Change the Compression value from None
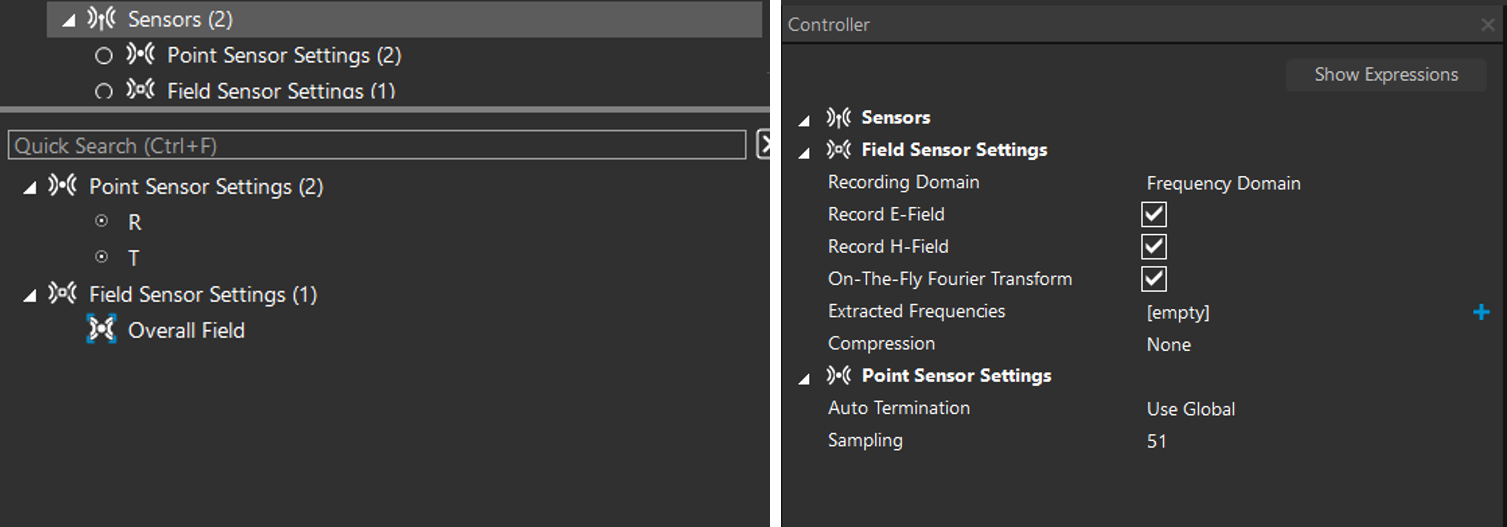1507x527 pixels. tap(1168, 344)
